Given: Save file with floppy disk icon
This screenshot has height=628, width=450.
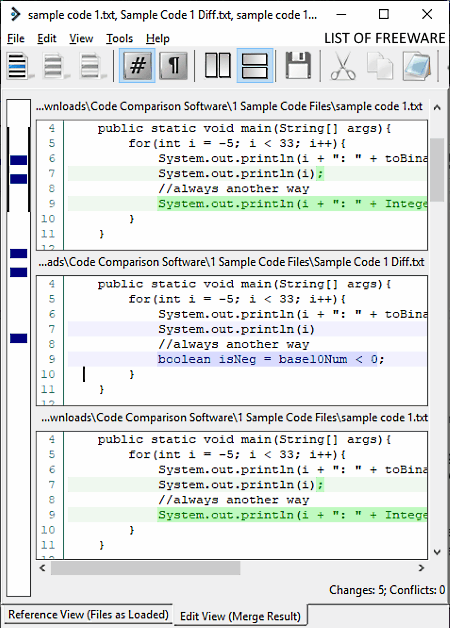Looking at the screenshot, I should pyautogui.click(x=298, y=66).
